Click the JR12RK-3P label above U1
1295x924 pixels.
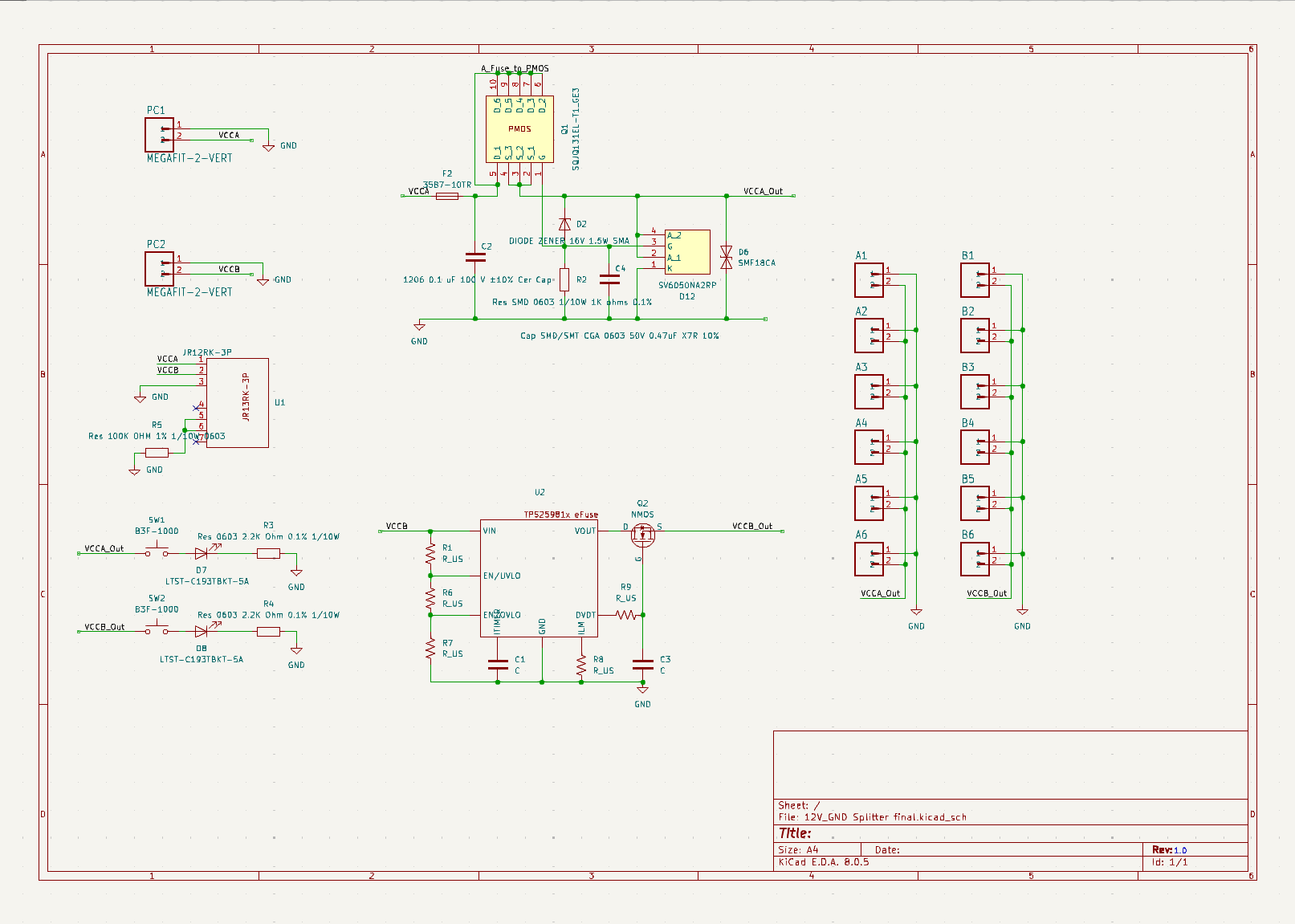coord(207,352)
